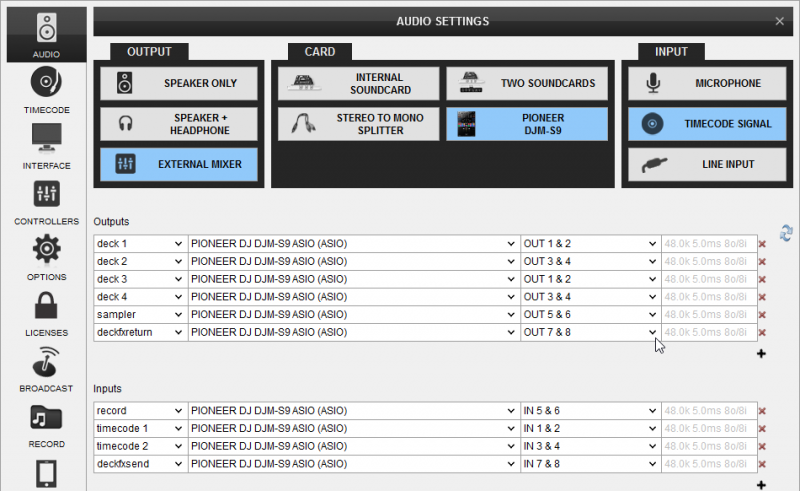The width and height of the screenshot is (800, 491).
Task: Click the refresh audio devices icon
Action: coord(786,232)
